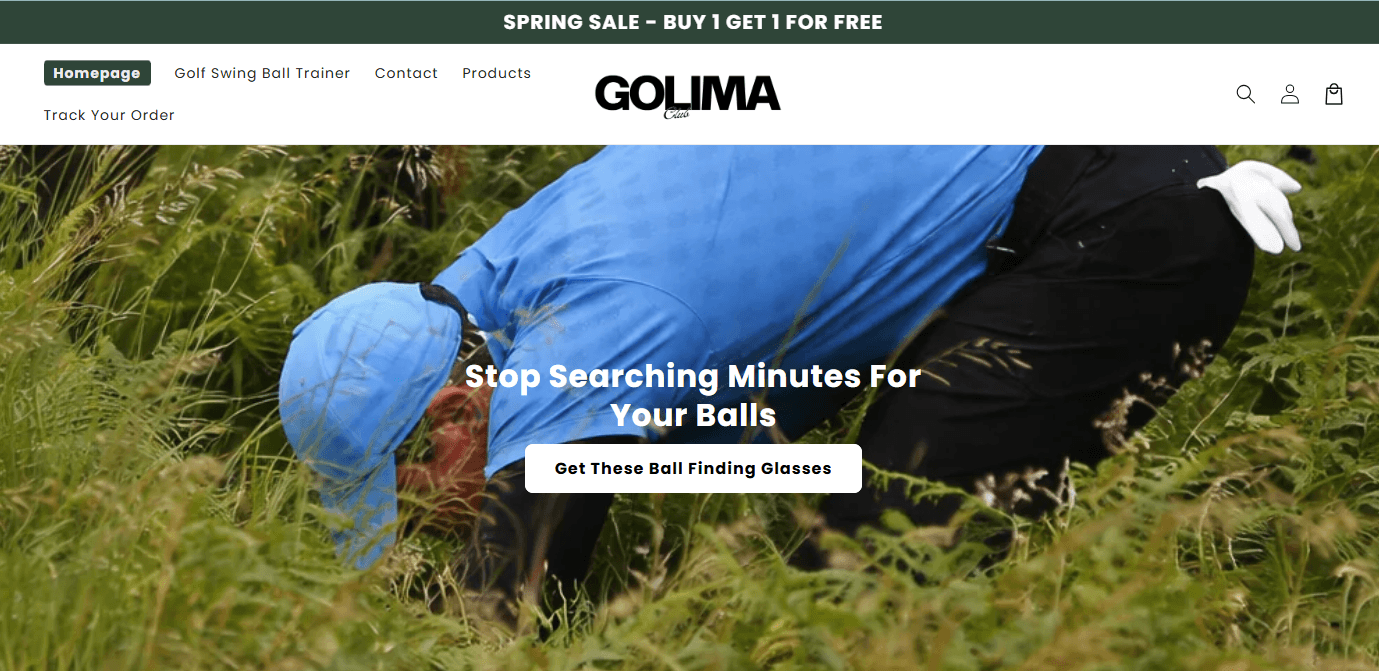Open the Golf Swing Ball Trainer page
Image resolution: width=1379 pixels, height=671 pixels.
pos(262,73)
